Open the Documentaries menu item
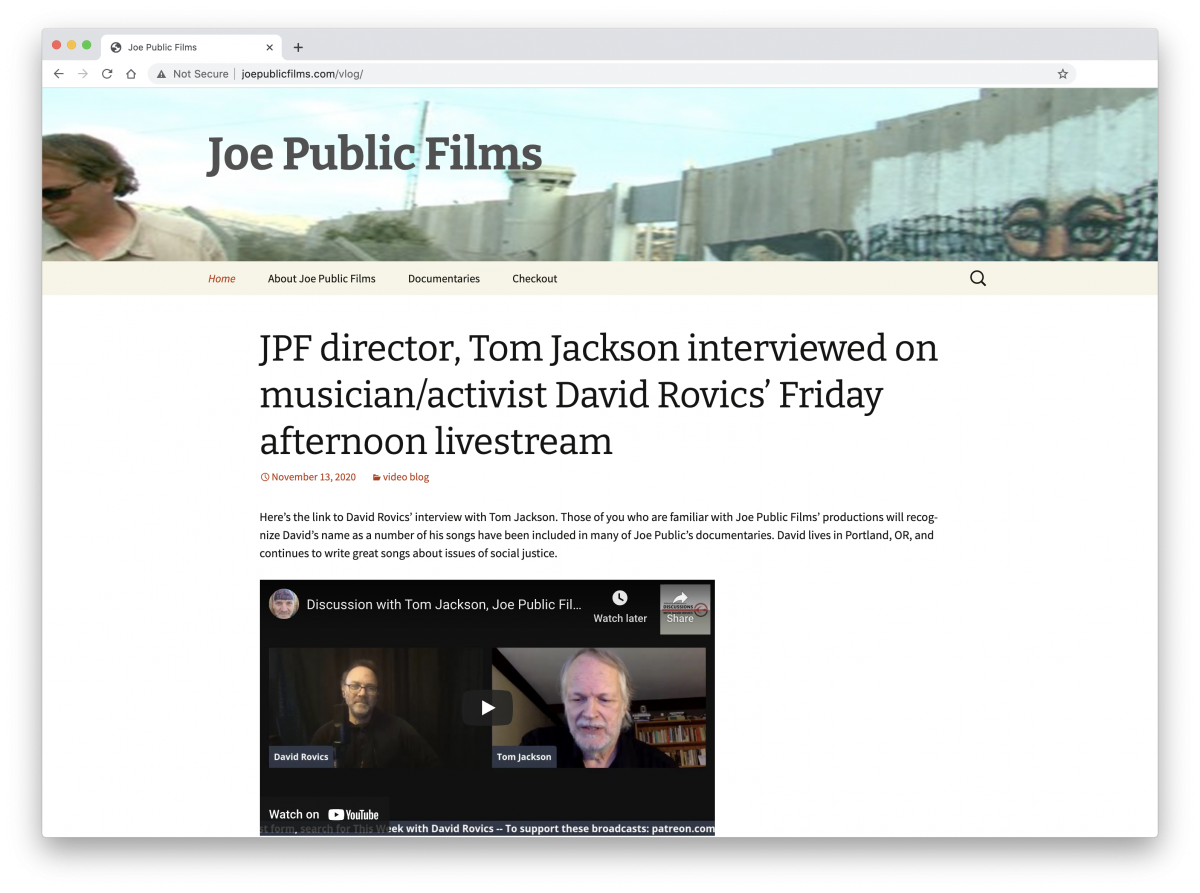1200x893 pixels. tap(444, 279)
